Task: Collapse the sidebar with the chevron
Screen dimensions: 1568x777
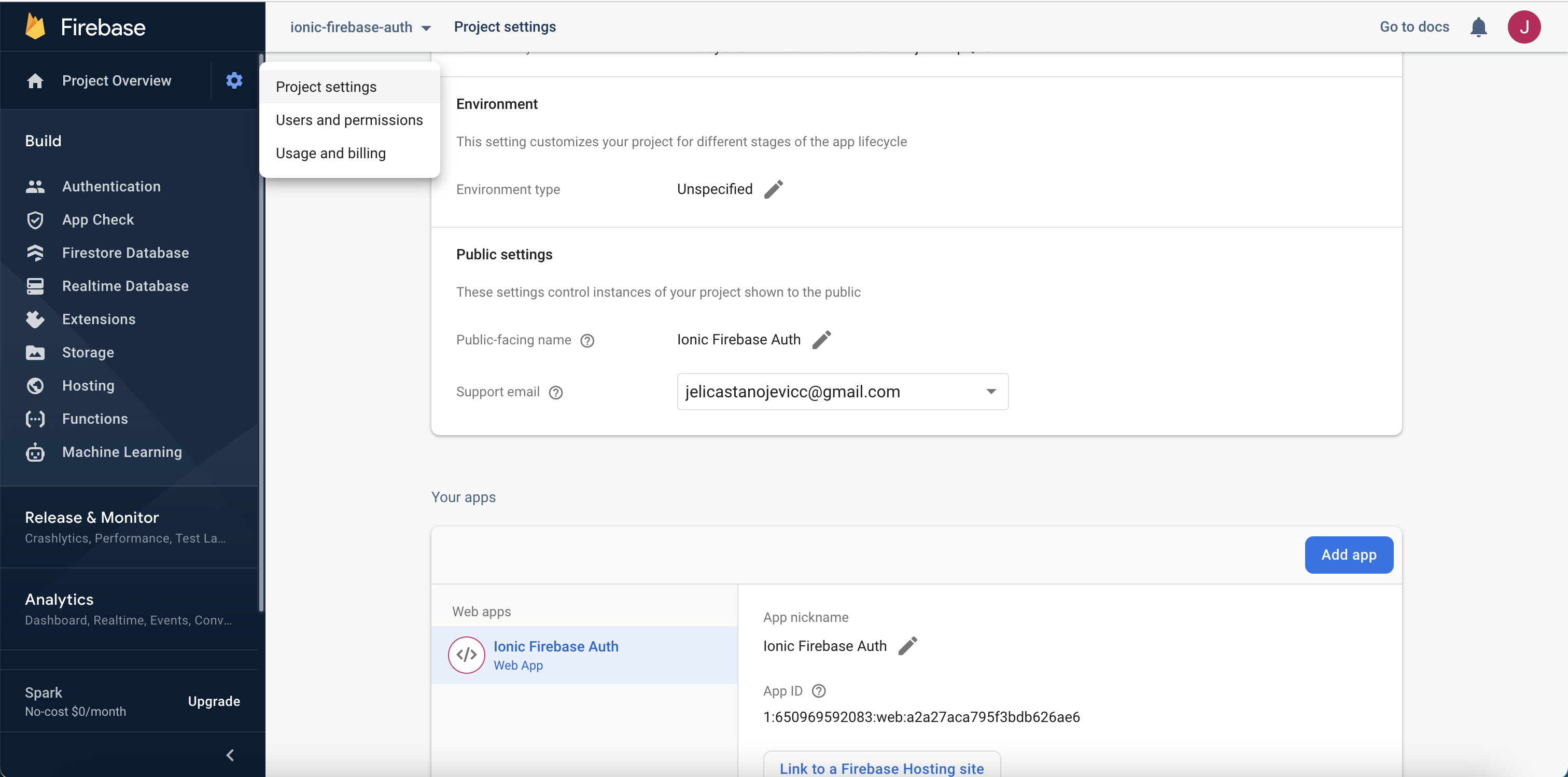Action: click(x=230, y=755)
